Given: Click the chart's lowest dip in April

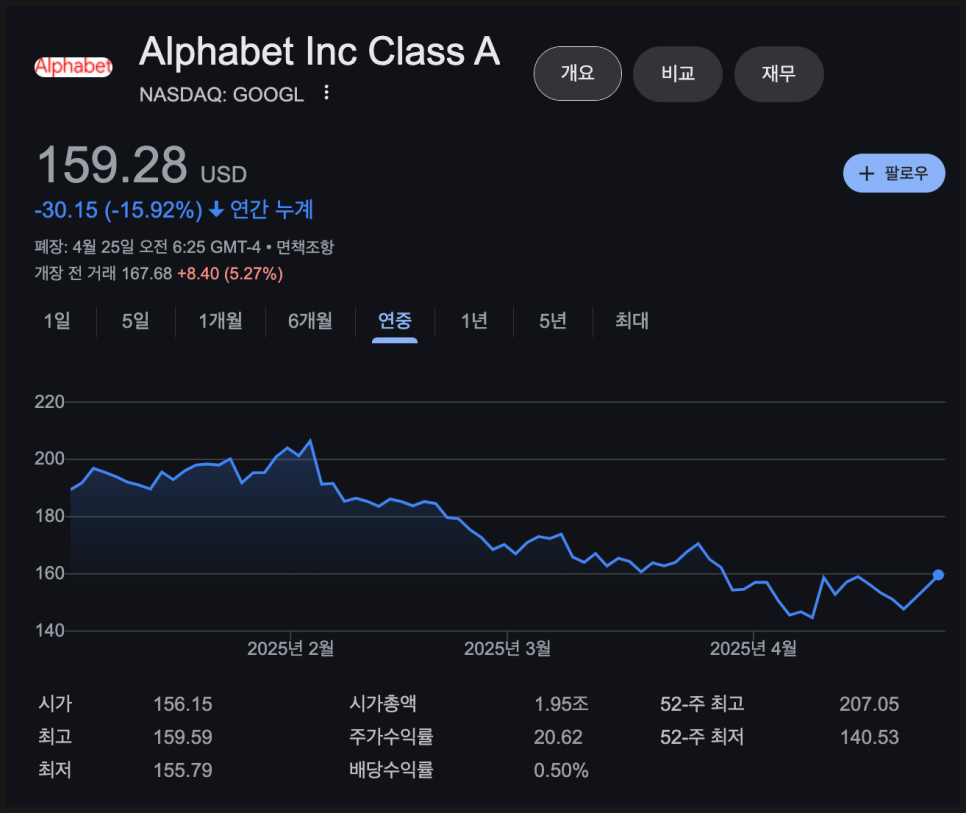Looking at the screenshot, I should pos(813,617).
